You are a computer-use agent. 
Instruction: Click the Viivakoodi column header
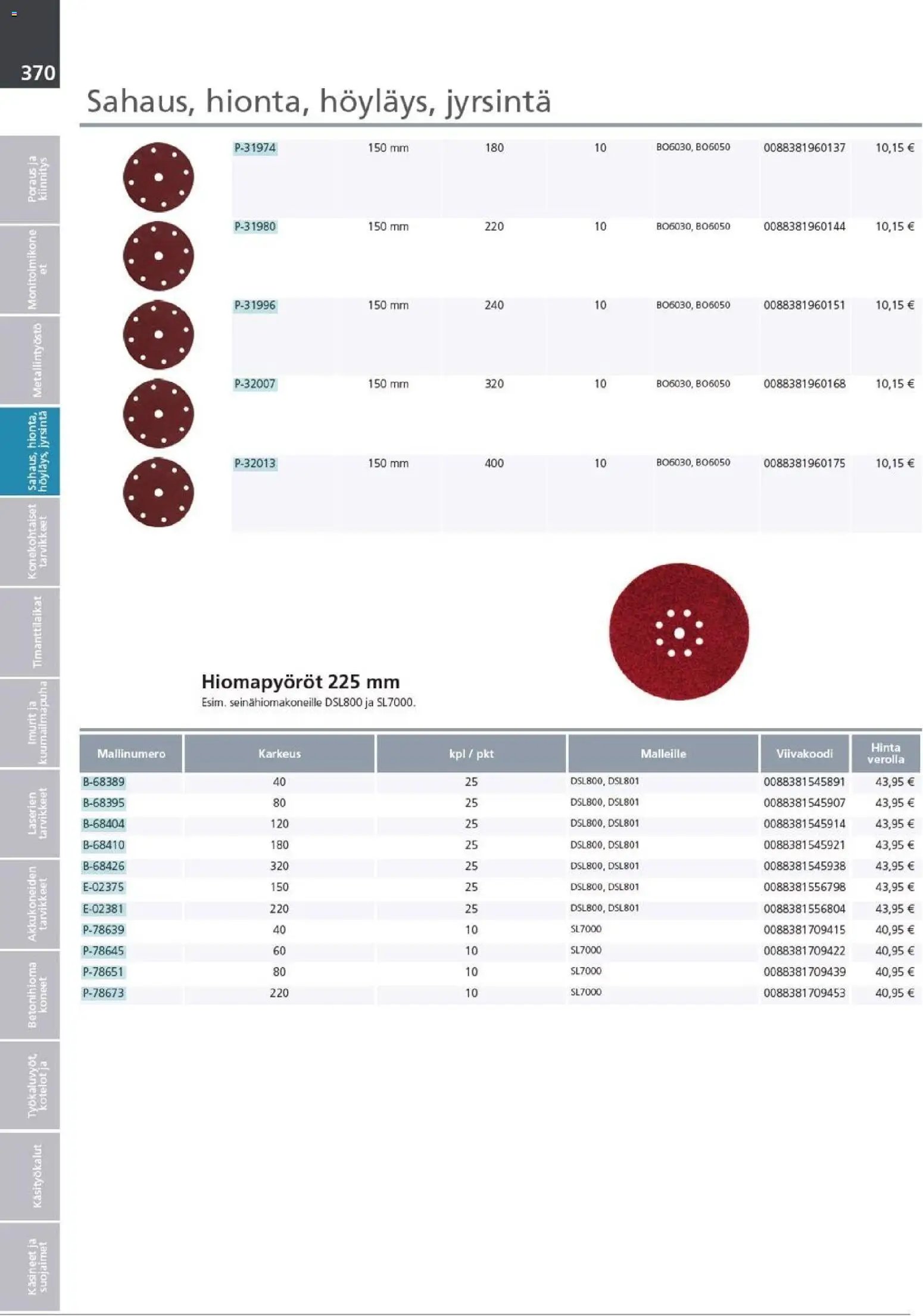(x=804, y=754)
